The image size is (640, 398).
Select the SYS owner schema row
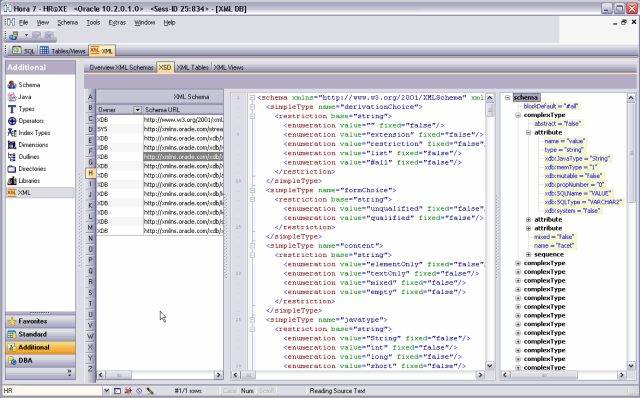pyautogui.click(x=160, y=129)
